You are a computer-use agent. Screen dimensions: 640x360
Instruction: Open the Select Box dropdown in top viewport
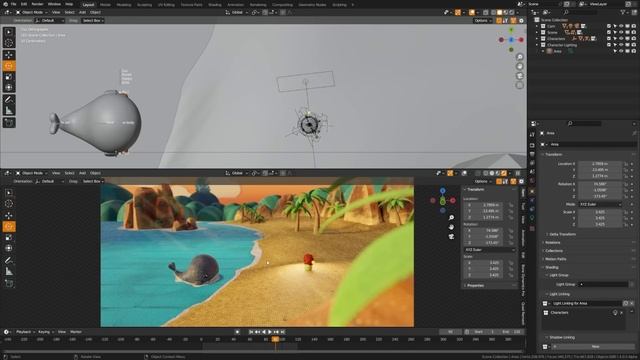click(93, 20)
